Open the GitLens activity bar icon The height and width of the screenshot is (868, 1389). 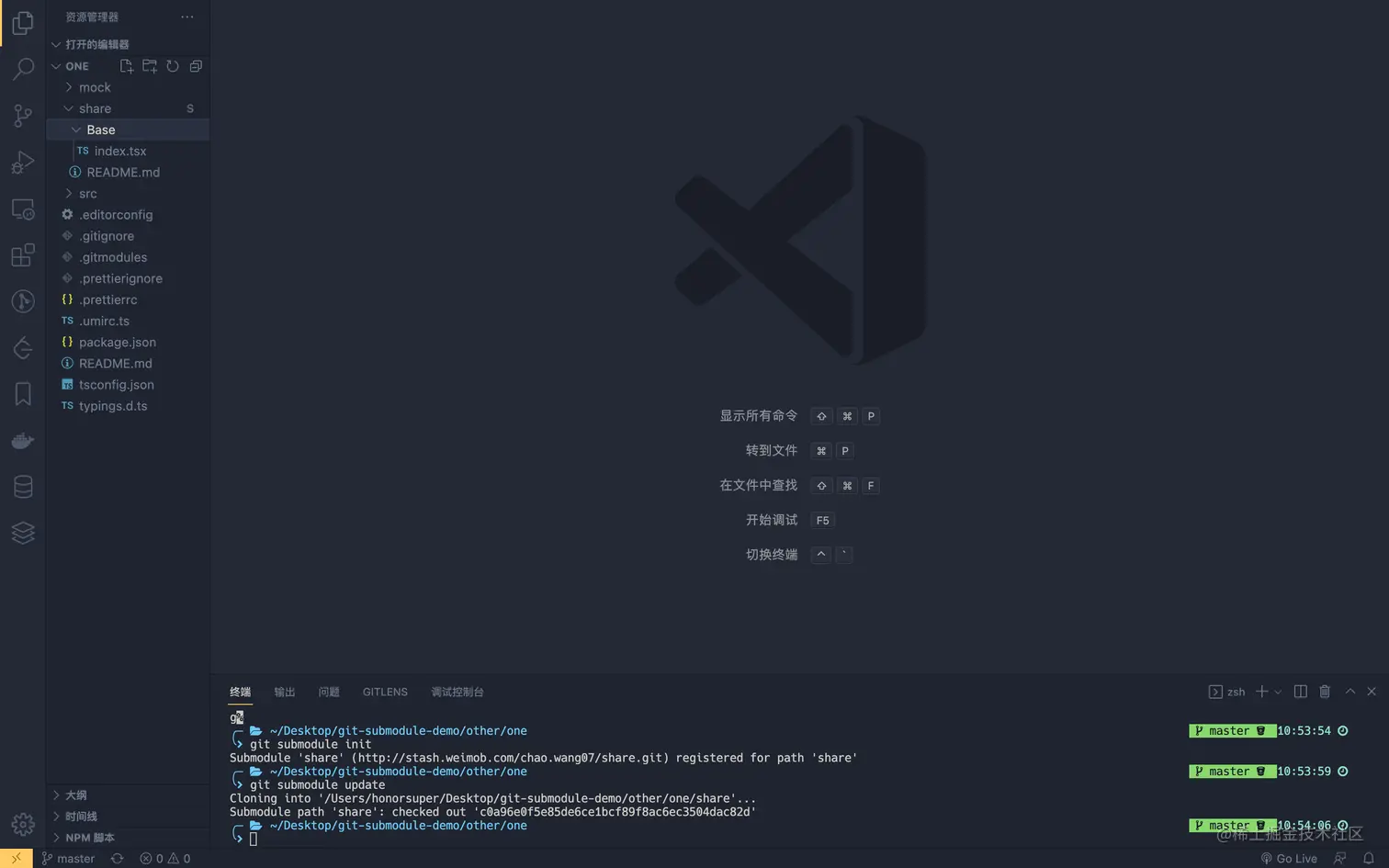tap(23, 348)
